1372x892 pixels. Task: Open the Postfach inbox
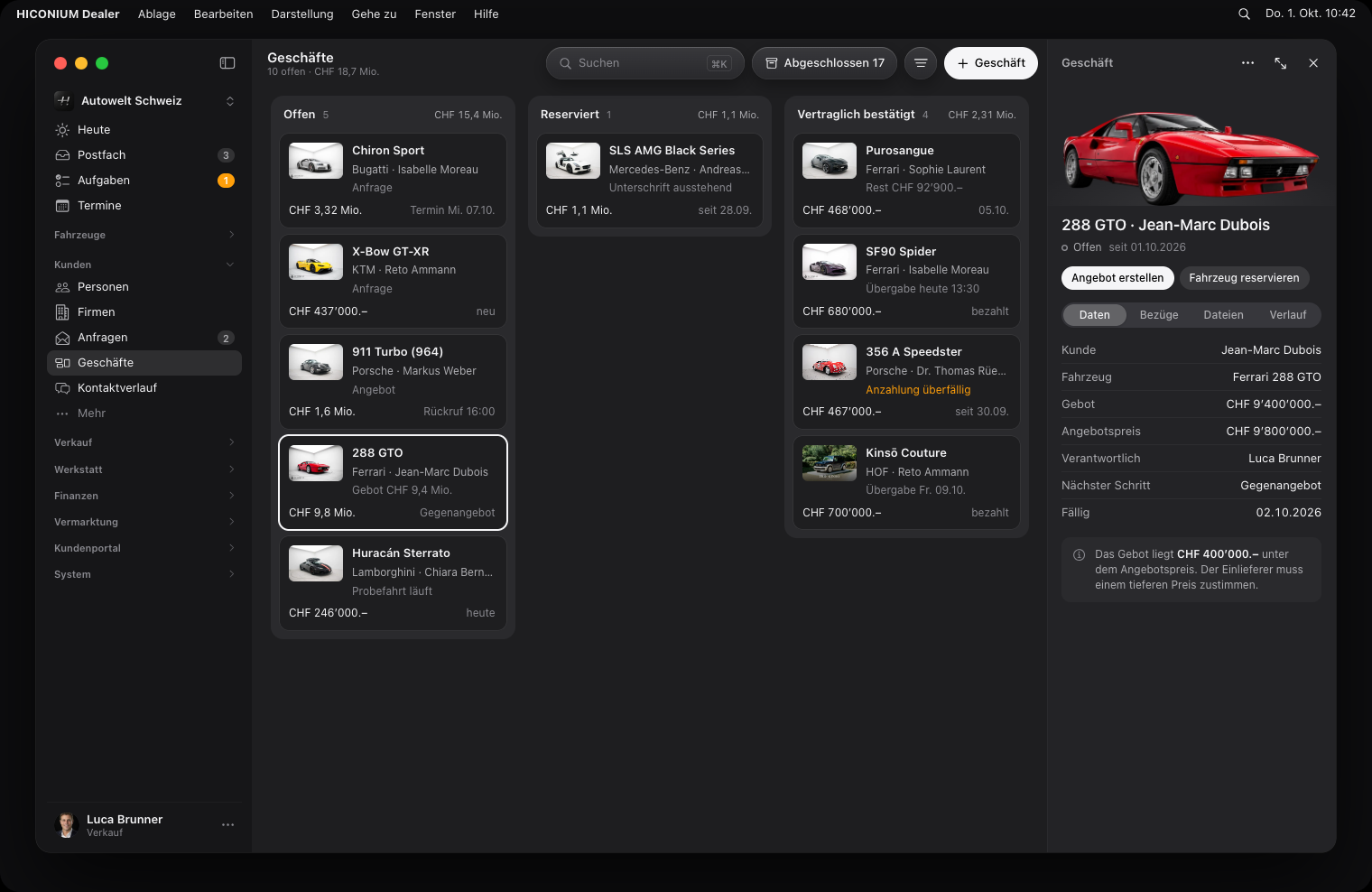tap(144, 155)
